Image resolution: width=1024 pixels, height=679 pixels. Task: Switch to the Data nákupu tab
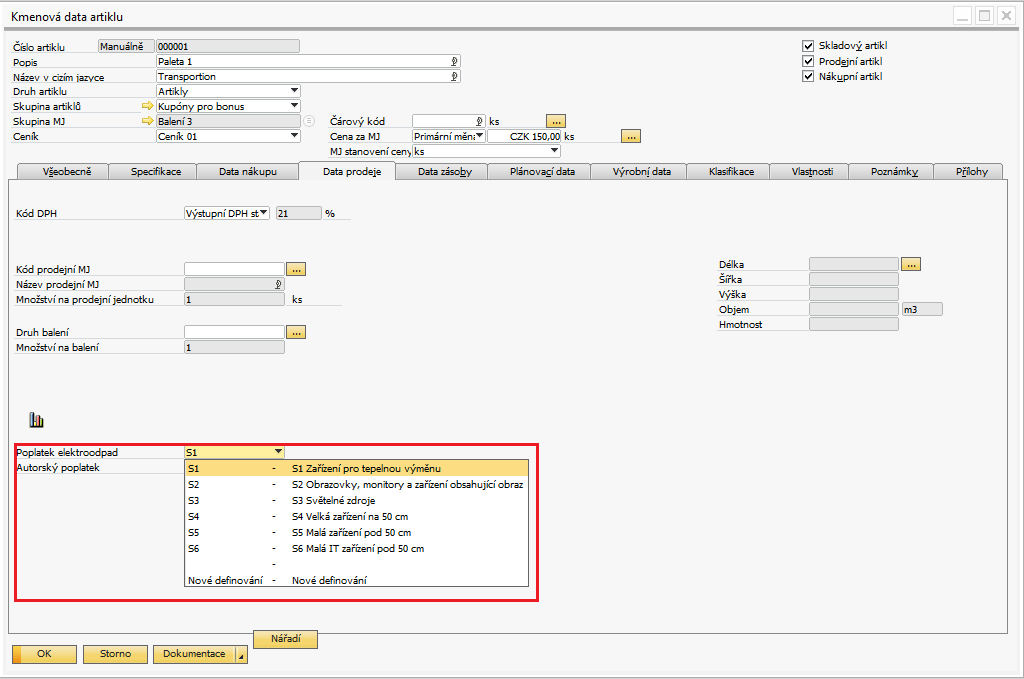pyautogui.click(x=248, y=172)
